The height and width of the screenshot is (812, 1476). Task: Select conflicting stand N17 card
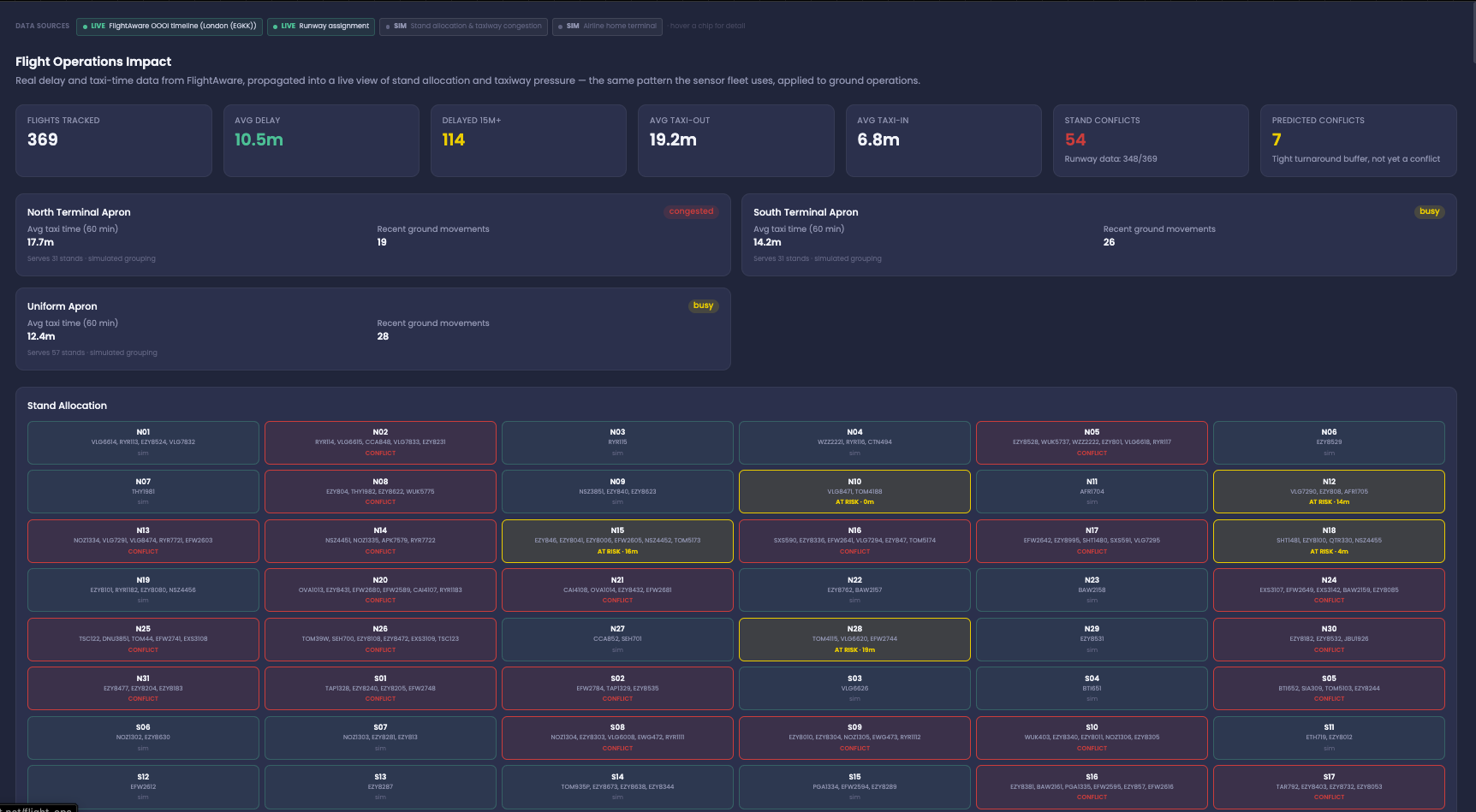[1092, 541]
